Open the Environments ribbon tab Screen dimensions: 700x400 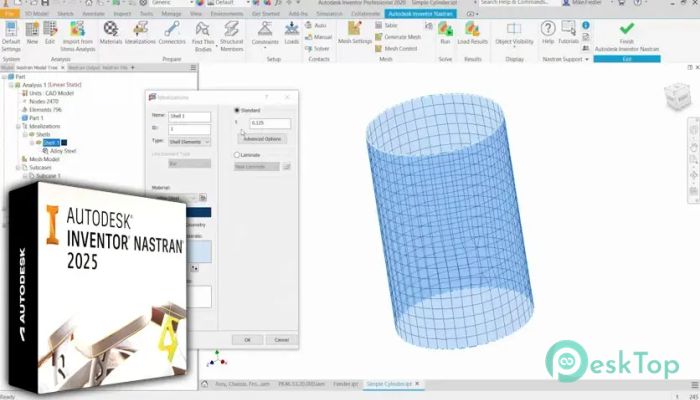227,14
